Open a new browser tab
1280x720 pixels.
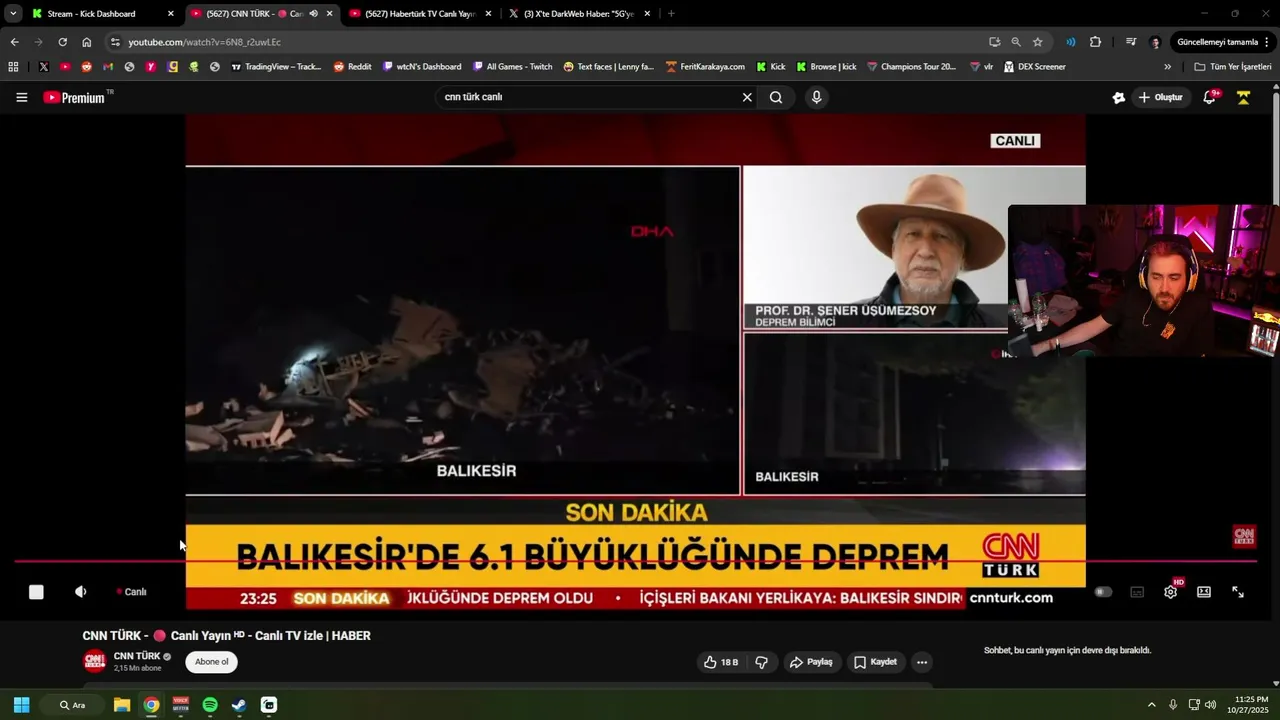coord(671,14)
